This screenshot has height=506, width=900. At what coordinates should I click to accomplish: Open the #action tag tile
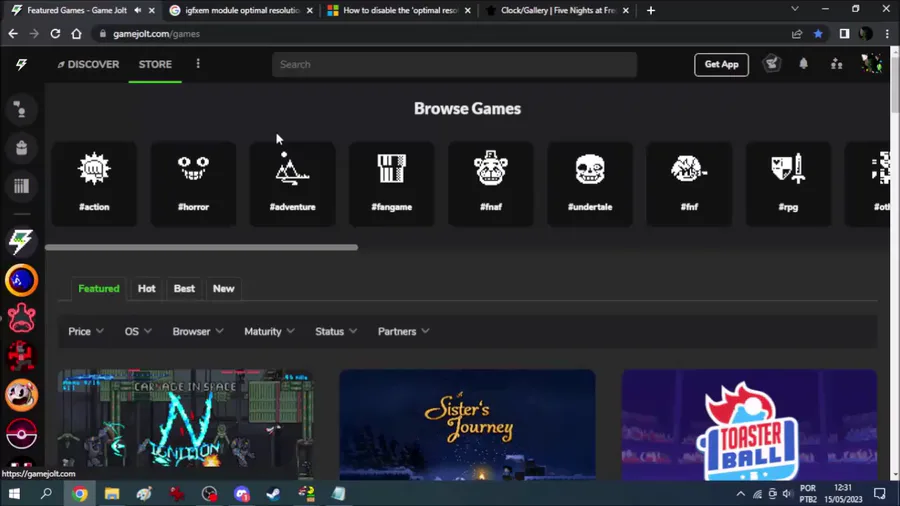point(94,184)
